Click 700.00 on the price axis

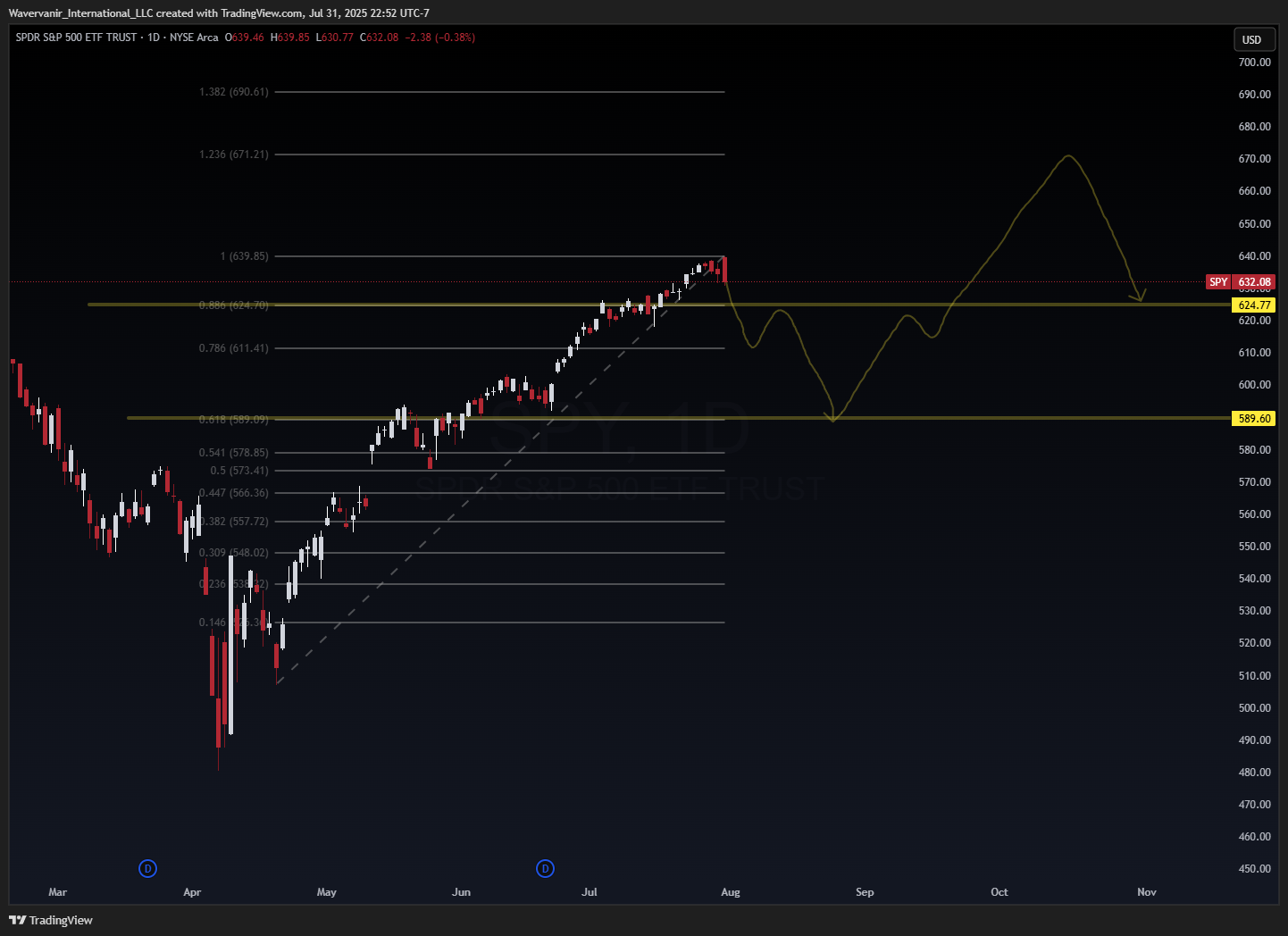pyautogui.click(x=1254, y=63)
